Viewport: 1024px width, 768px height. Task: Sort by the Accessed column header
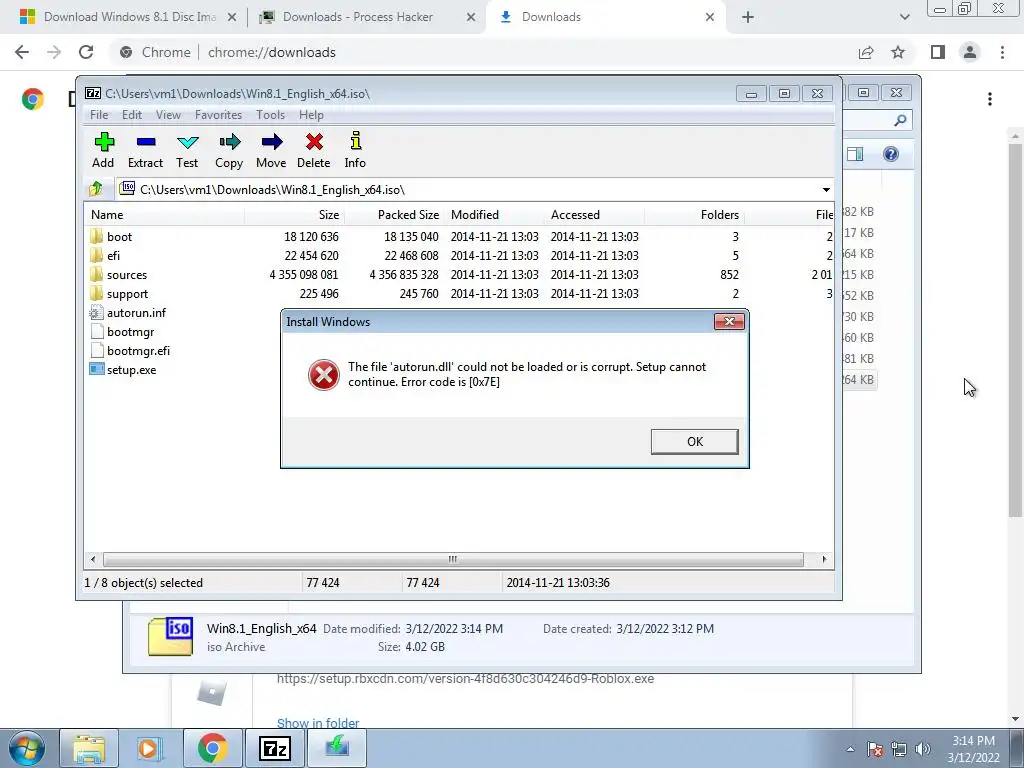click(x=594, y=215)
